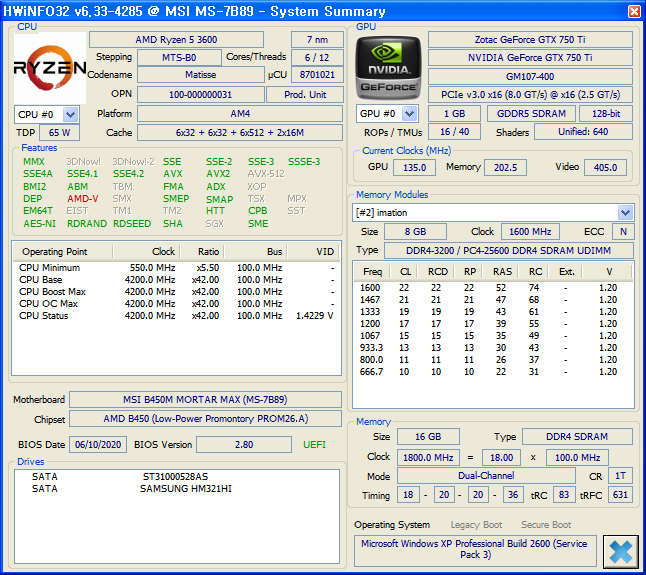Image resolution: width=646 pixels, height=575 pixels.
Task: Click the Ratio column header
Action: pyautogui.click(x=202, y=252)
